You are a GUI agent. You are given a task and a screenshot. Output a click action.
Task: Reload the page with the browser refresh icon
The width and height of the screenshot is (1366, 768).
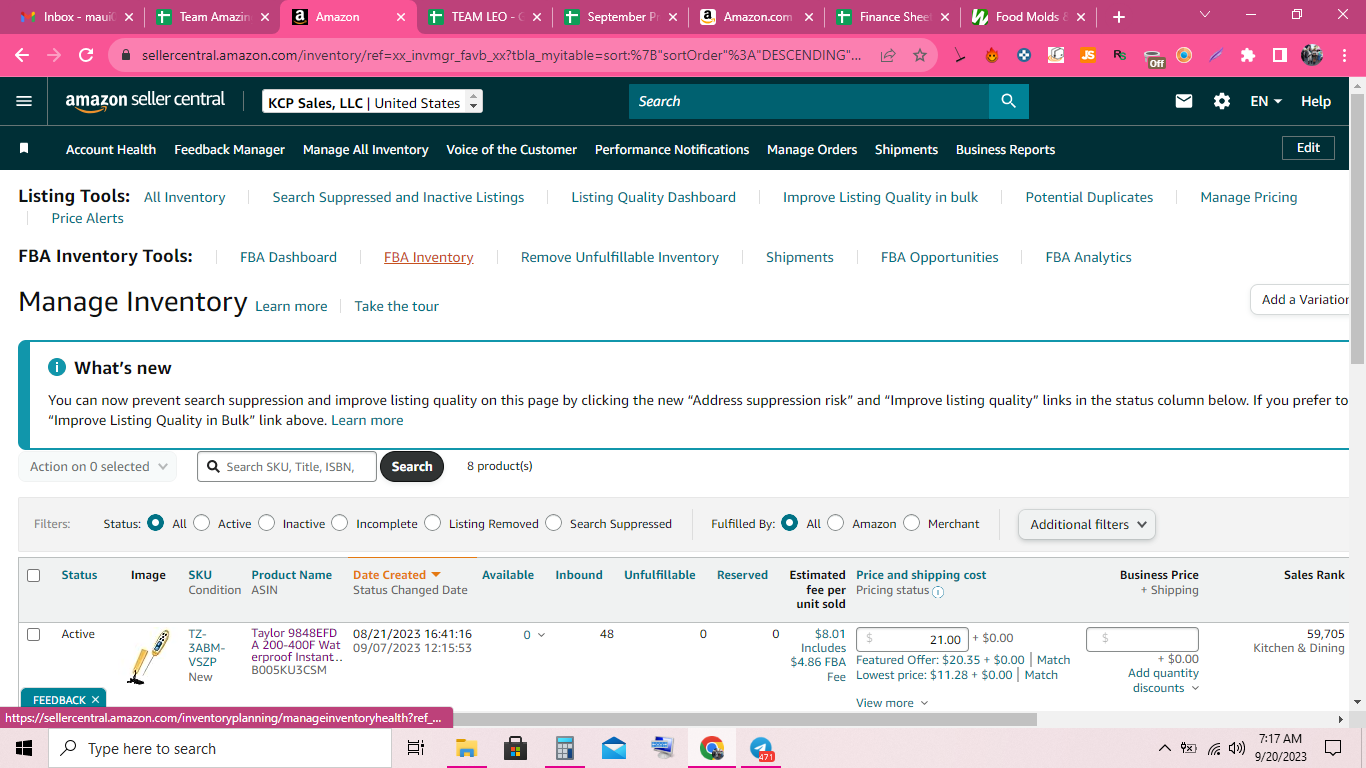point(86,55)
